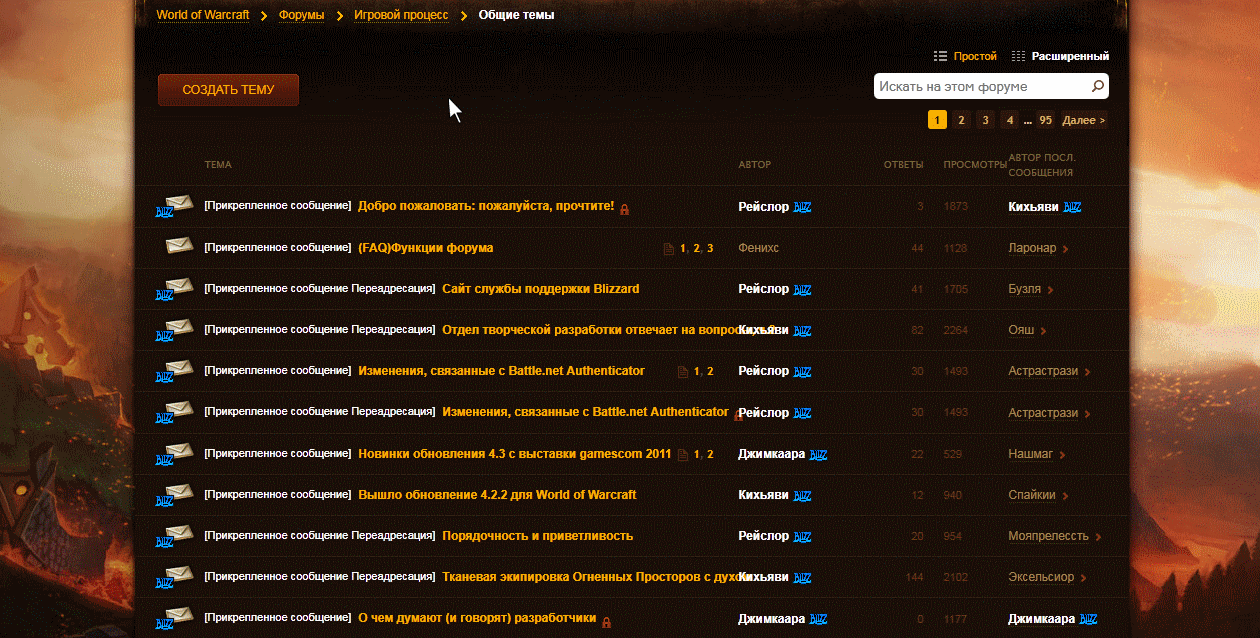Open topic Вышло обновление 4.2.2 для World of Warcraft
The image size is (1260, 638).
pyautogui.click(x=497, y=495)
